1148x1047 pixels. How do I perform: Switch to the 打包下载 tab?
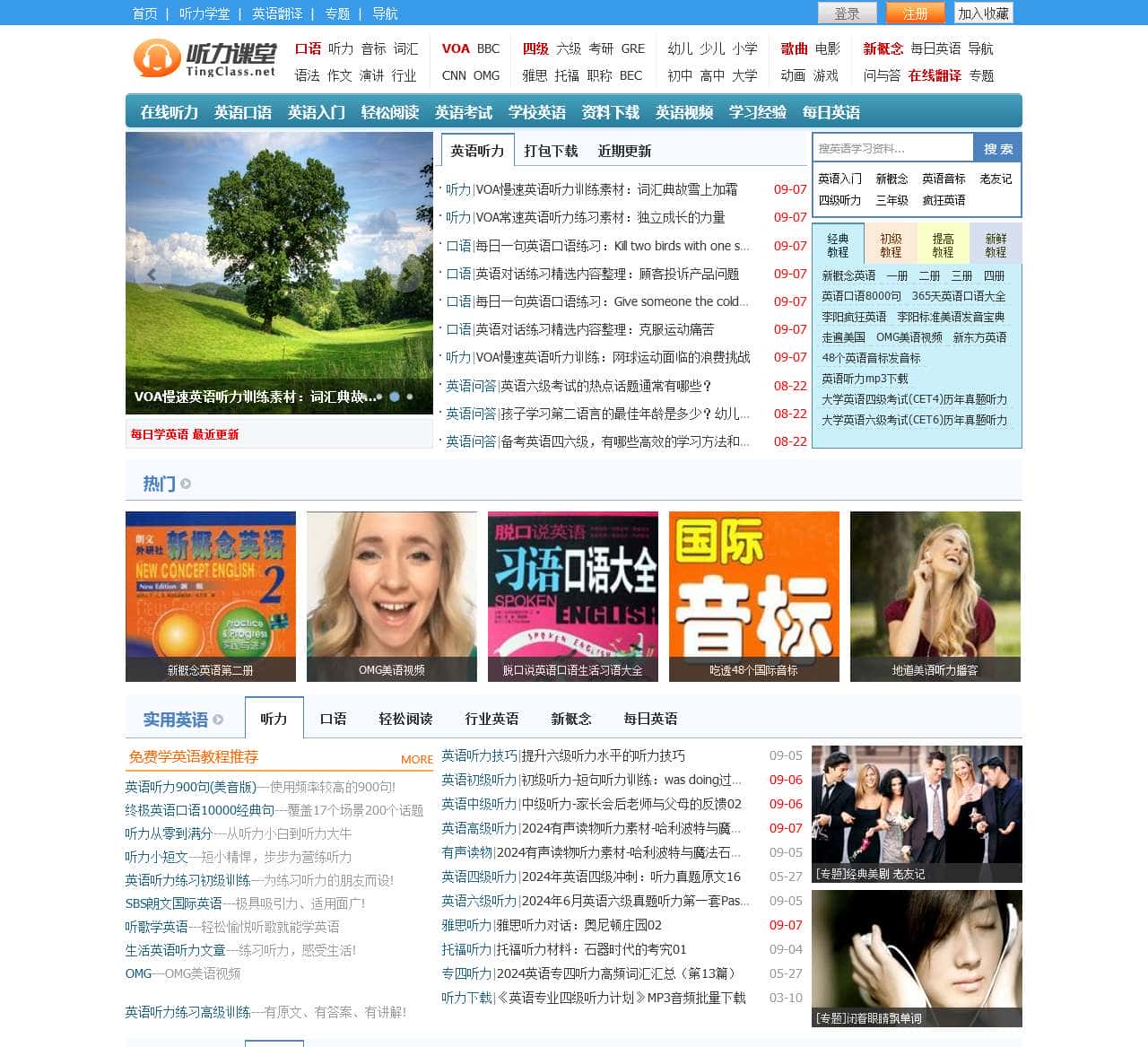click(552, 150)
